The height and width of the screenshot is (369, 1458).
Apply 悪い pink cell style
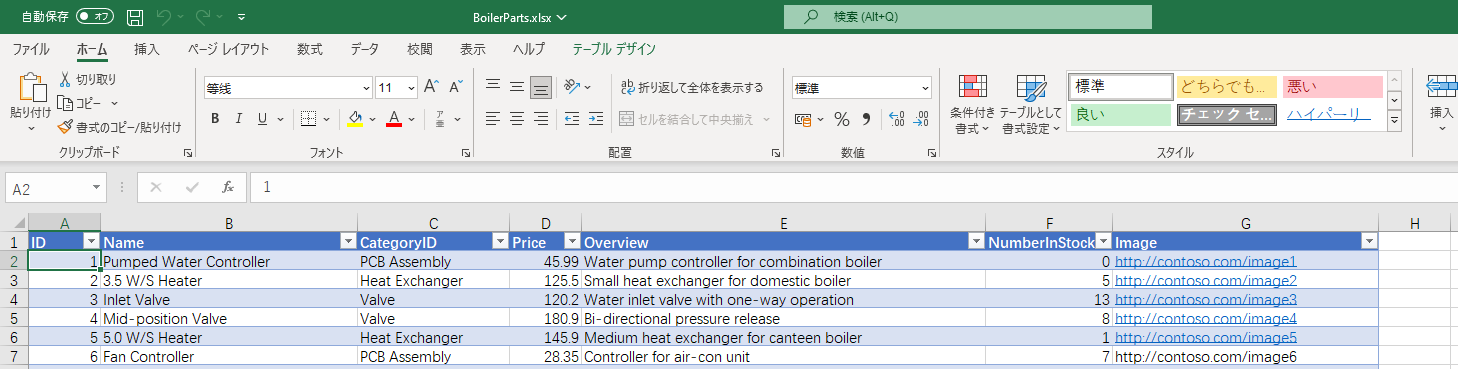click(x=1332, y=87)
